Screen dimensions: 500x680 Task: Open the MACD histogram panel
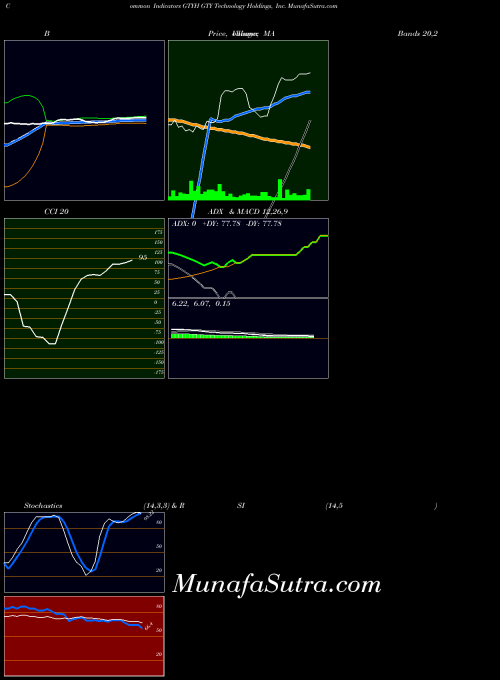248,338
